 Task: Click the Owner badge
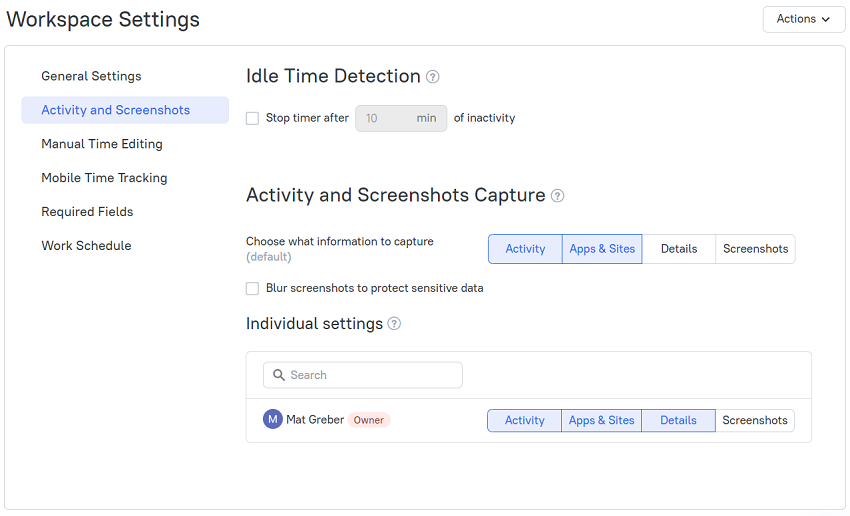(369, 420)
